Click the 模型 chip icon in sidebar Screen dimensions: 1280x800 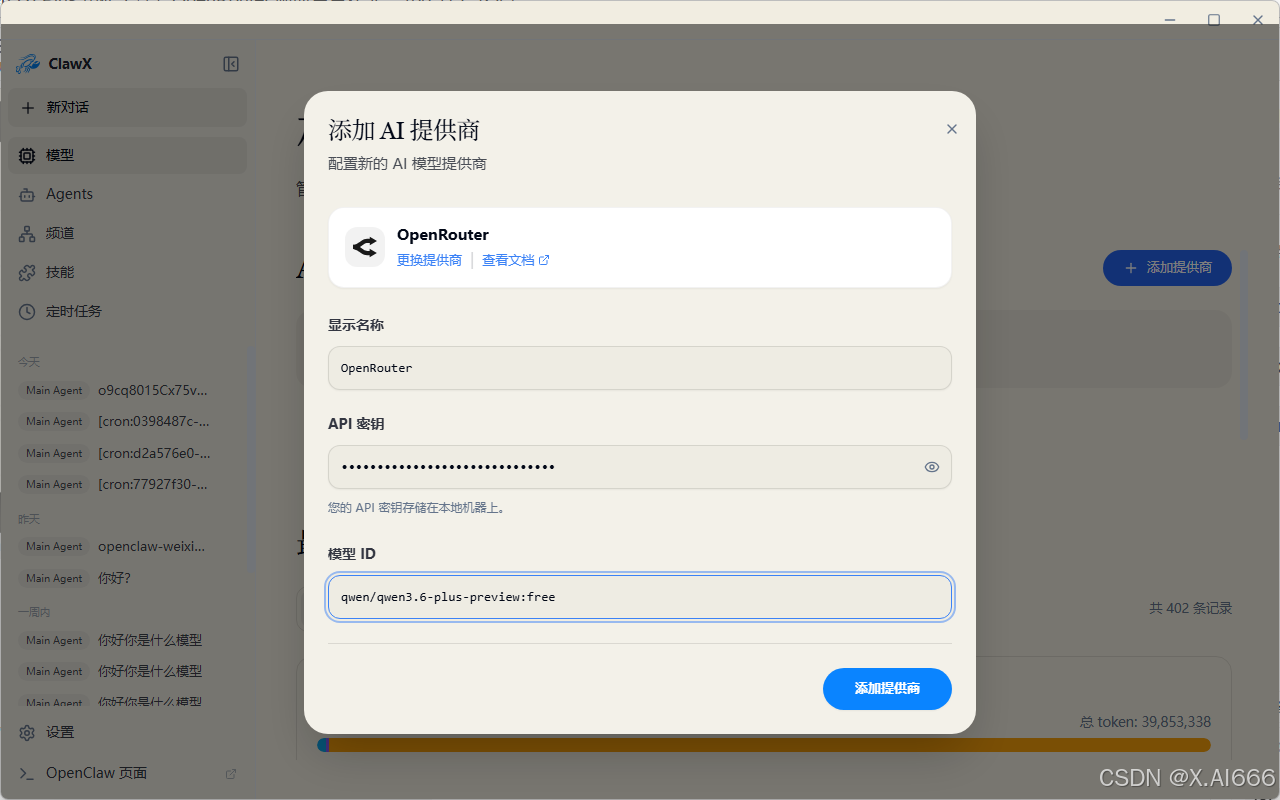27,155
